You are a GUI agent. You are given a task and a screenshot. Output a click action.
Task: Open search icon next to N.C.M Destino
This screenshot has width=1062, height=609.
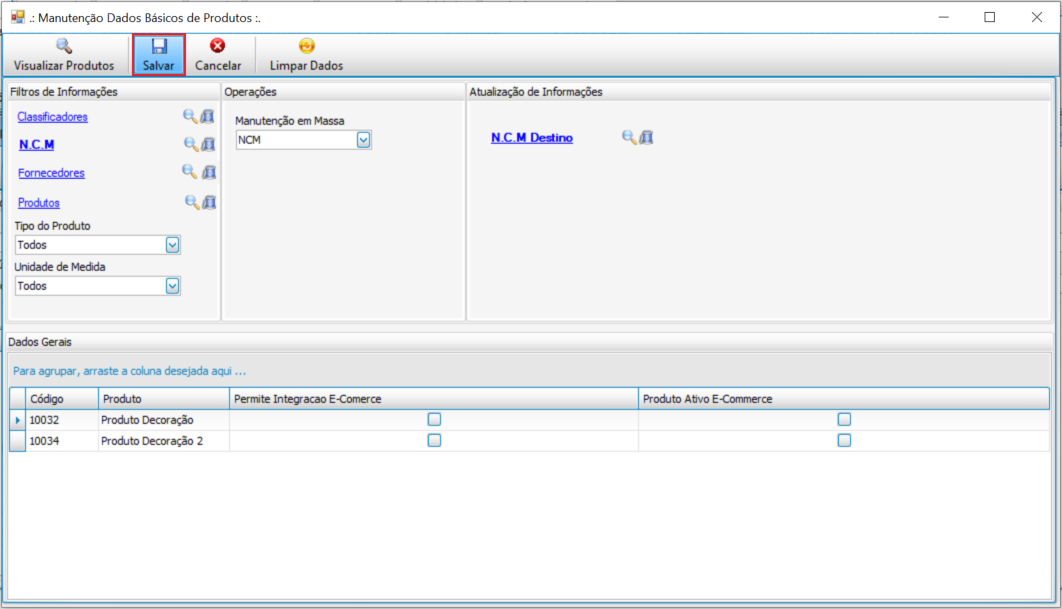point(629,138)
